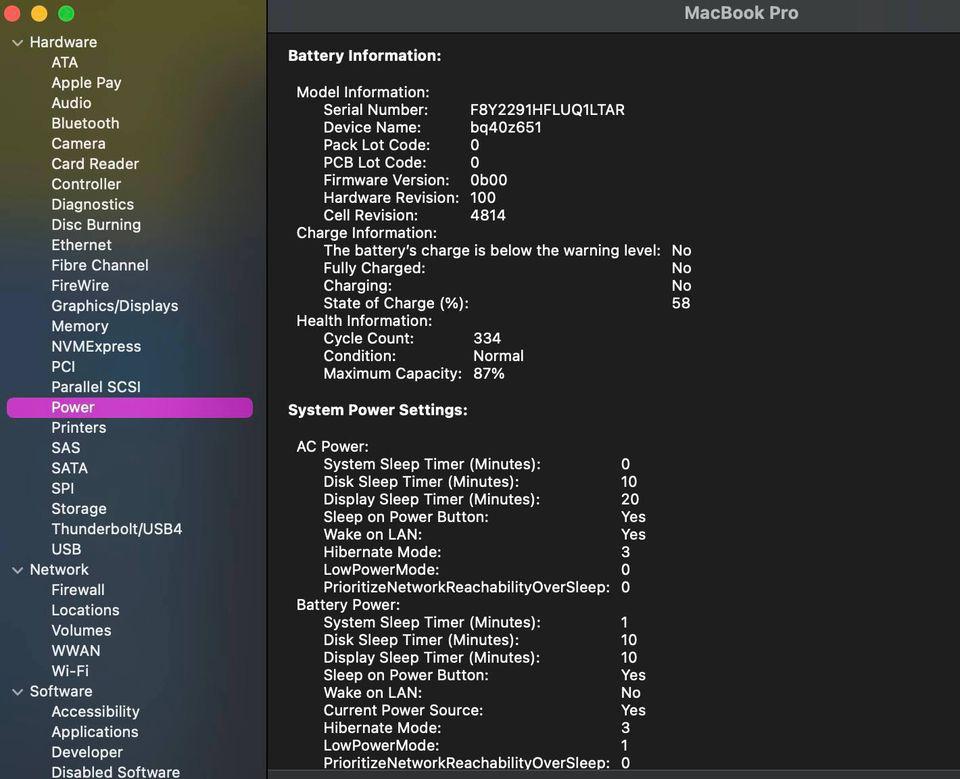The image size is (960, 779).
Task: Click the Cycle Count value 334
Action: tap(487, 338)
